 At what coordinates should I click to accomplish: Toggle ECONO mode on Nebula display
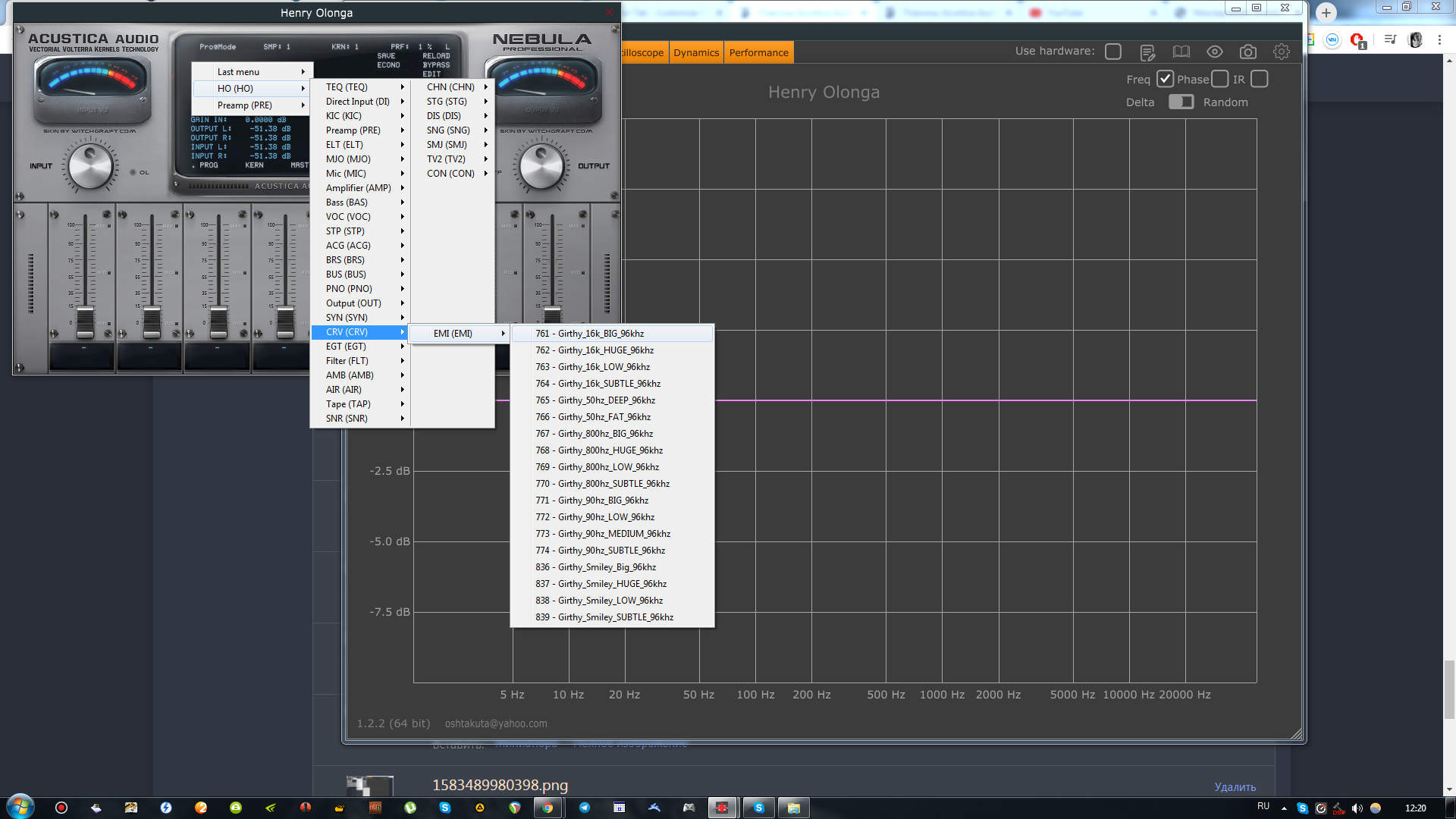pos(388,65)
